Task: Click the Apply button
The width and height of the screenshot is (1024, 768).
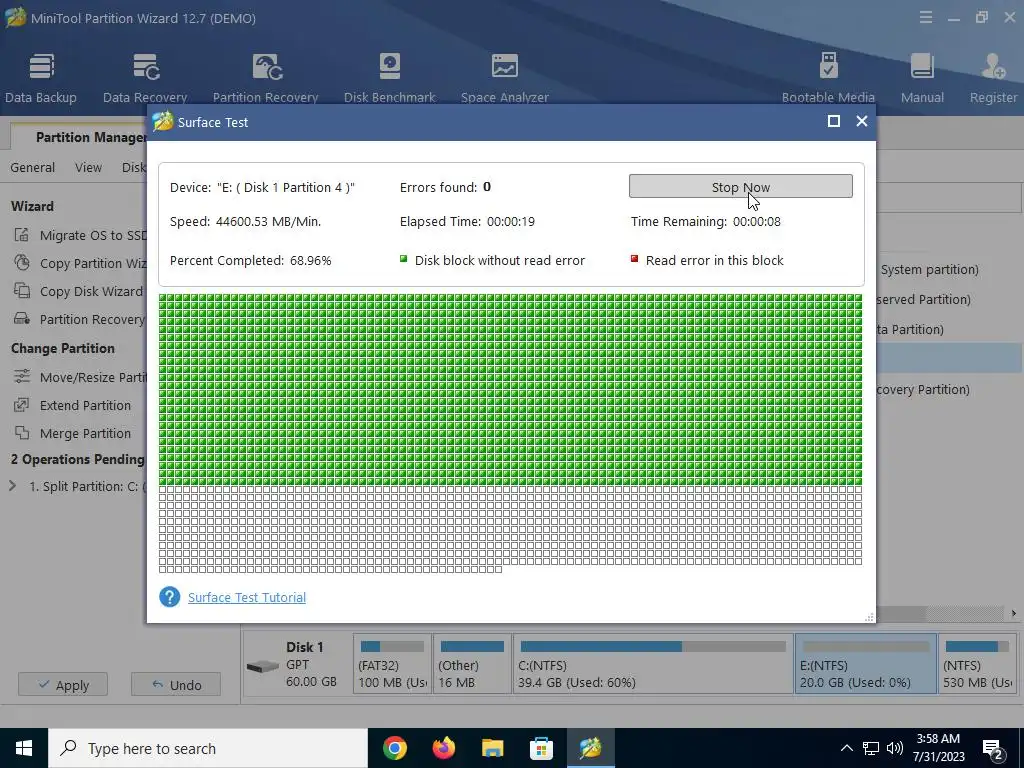Action: tap(63, 684)
